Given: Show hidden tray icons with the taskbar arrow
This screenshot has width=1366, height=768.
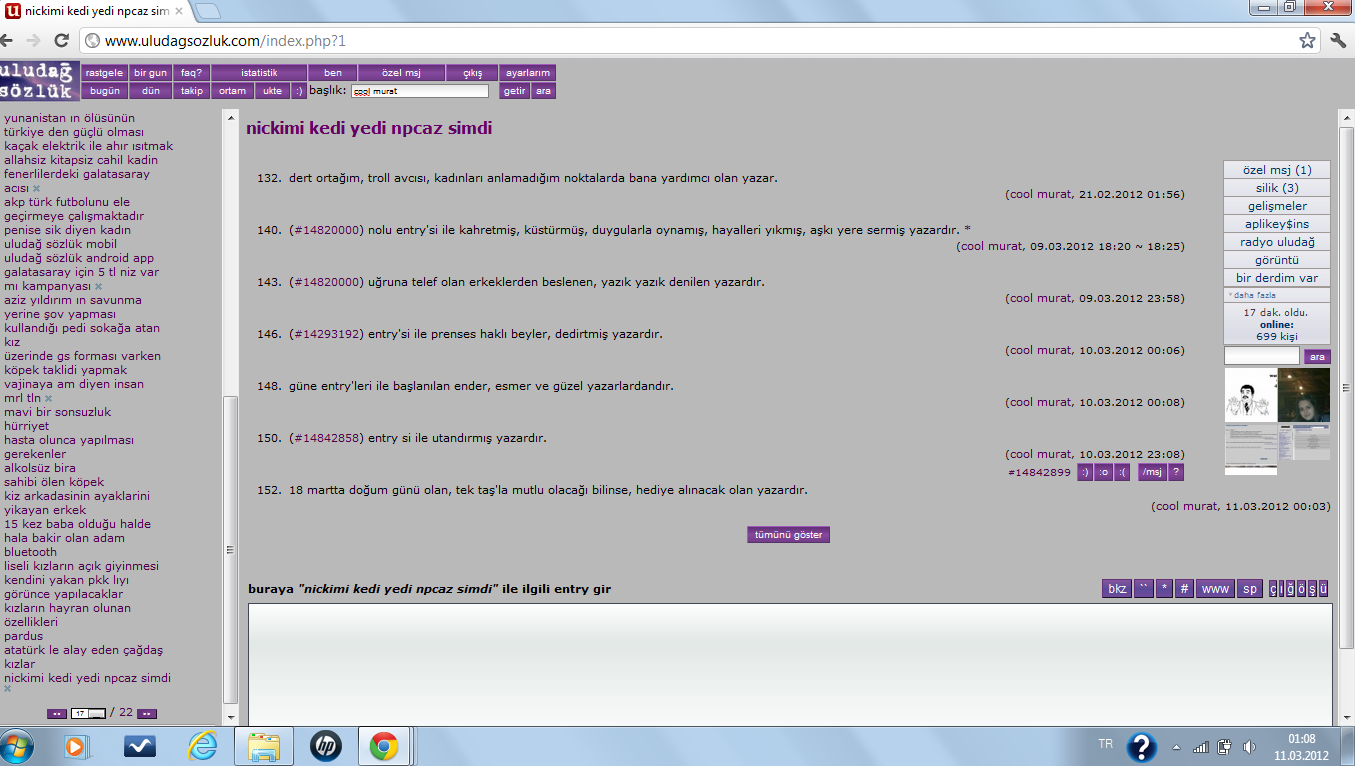Looking at the screenshot, I should pyautogui.click(x=1176, y=747).
